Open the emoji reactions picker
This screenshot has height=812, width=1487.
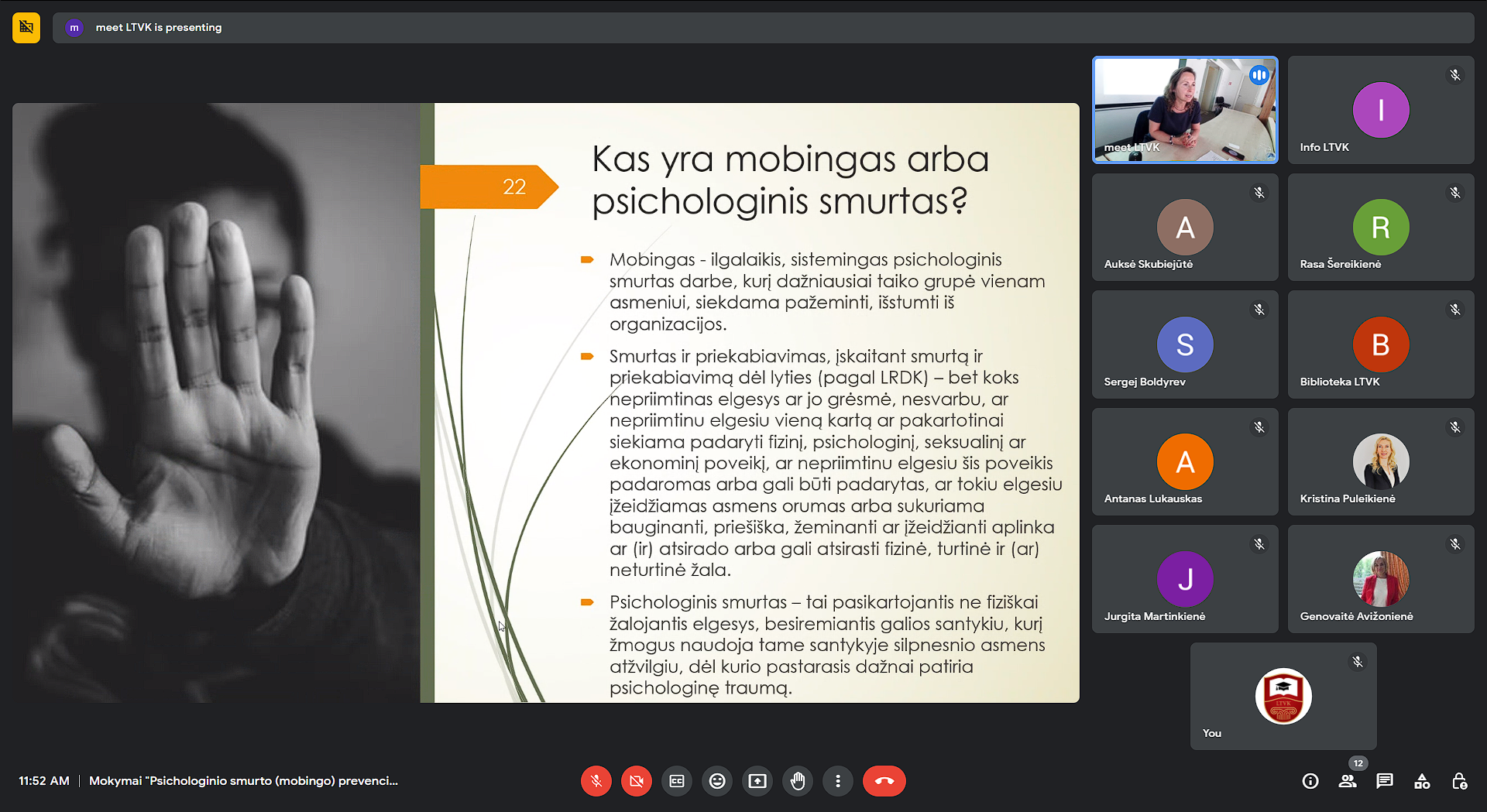click(x=717, y=781)
